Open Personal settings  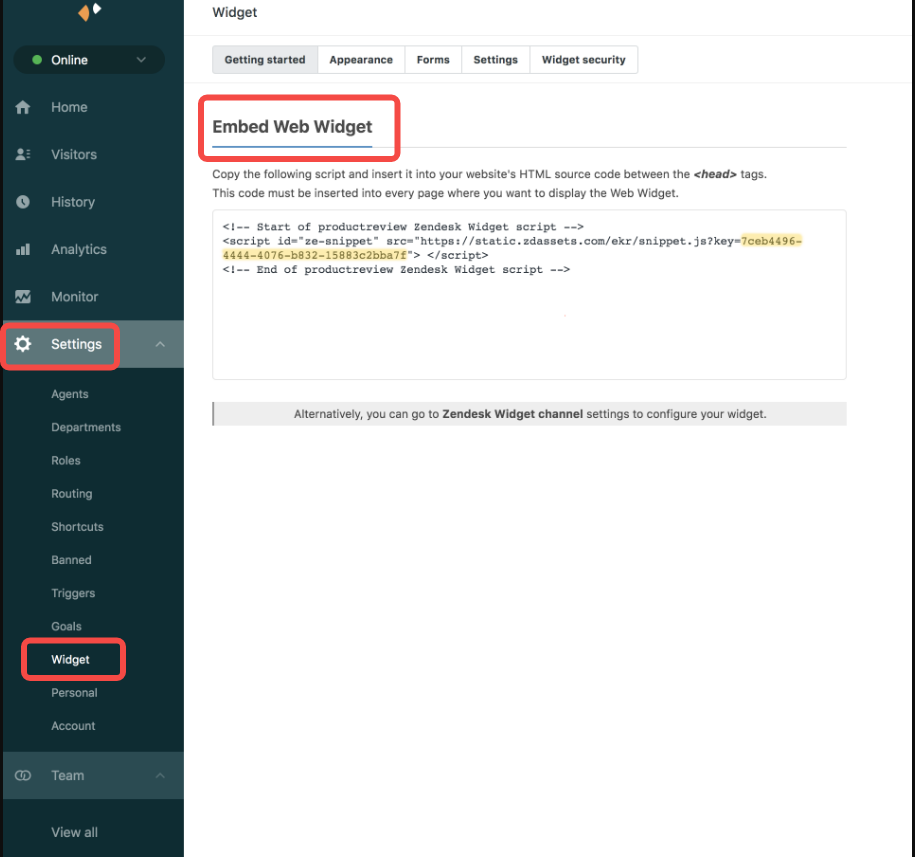(74, 692)
